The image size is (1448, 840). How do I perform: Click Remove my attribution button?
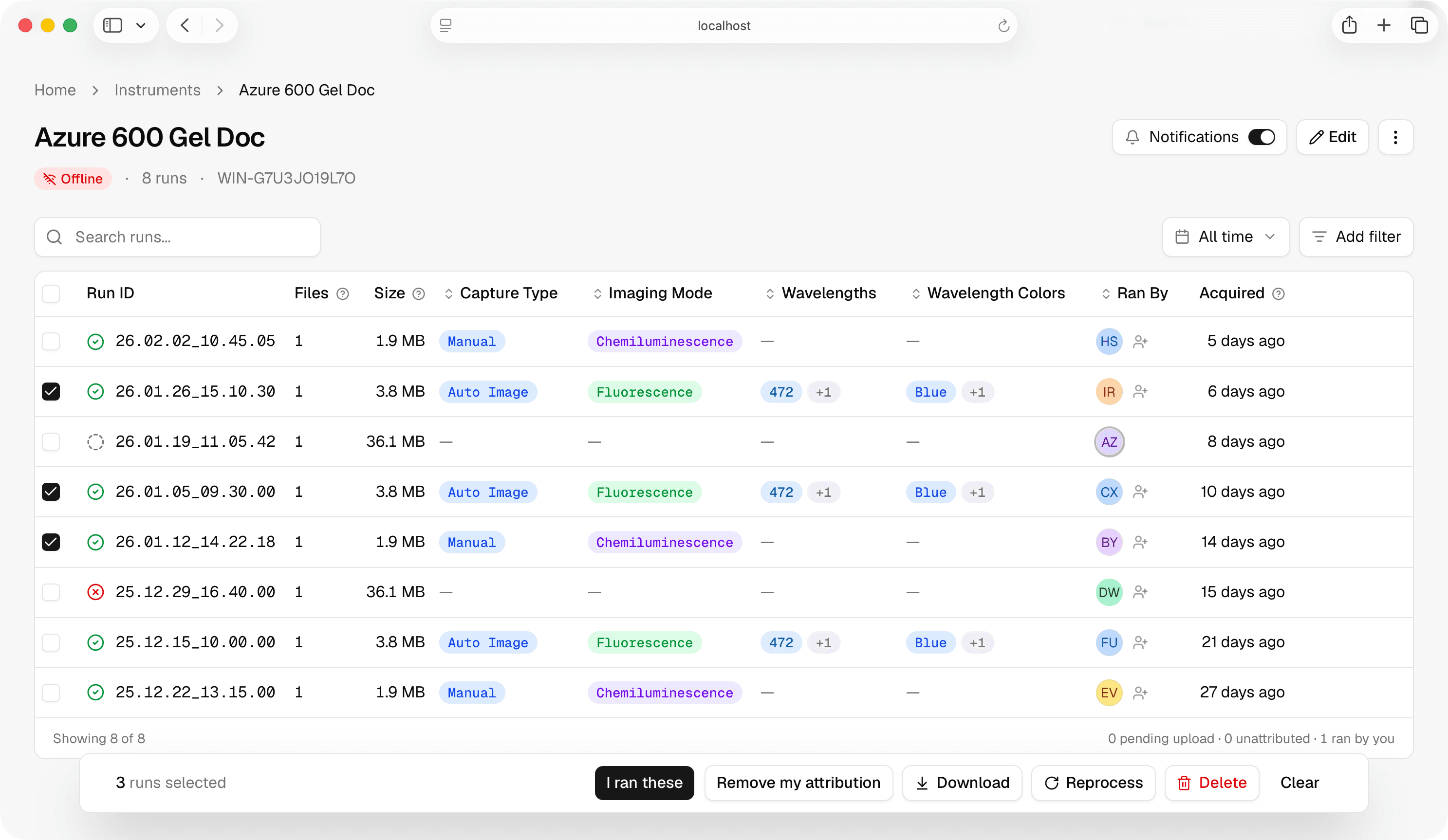(x=798, y=783)
